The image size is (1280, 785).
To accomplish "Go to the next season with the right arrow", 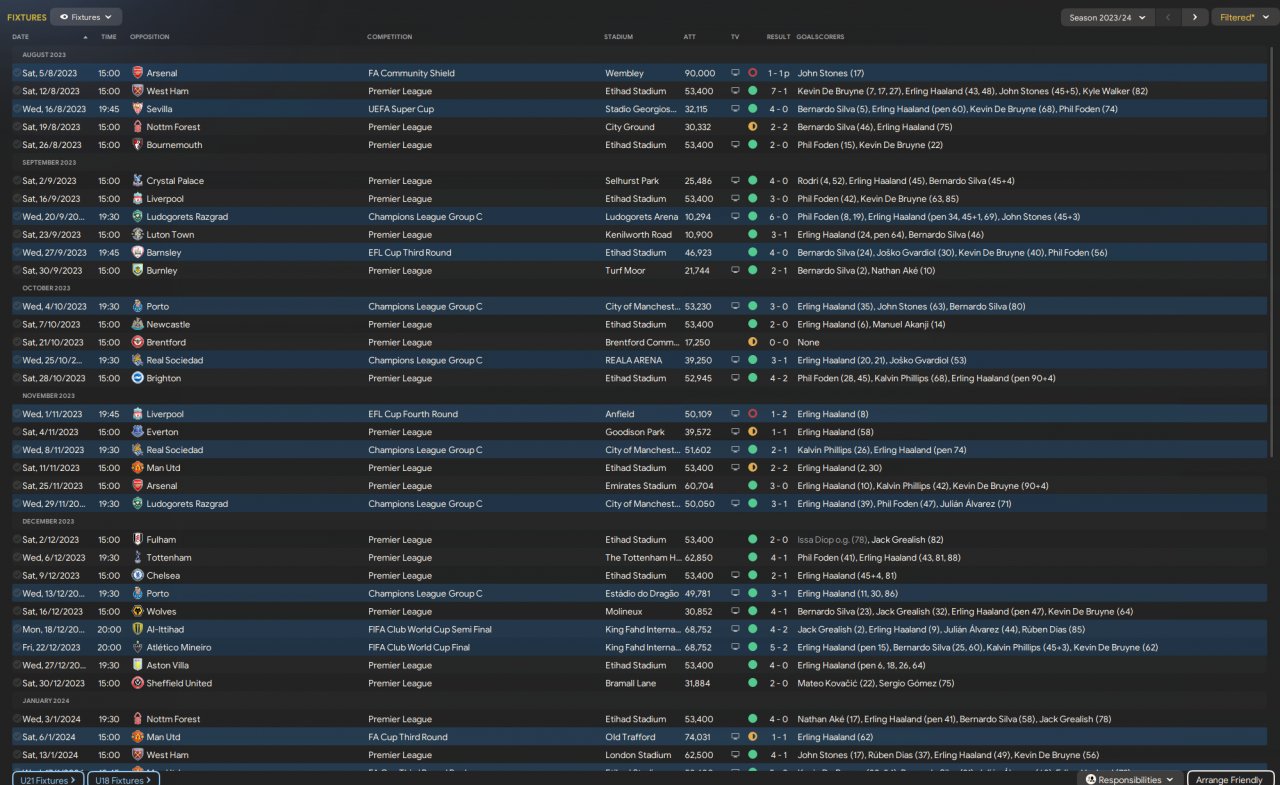I will click(x=1194, y=17).
